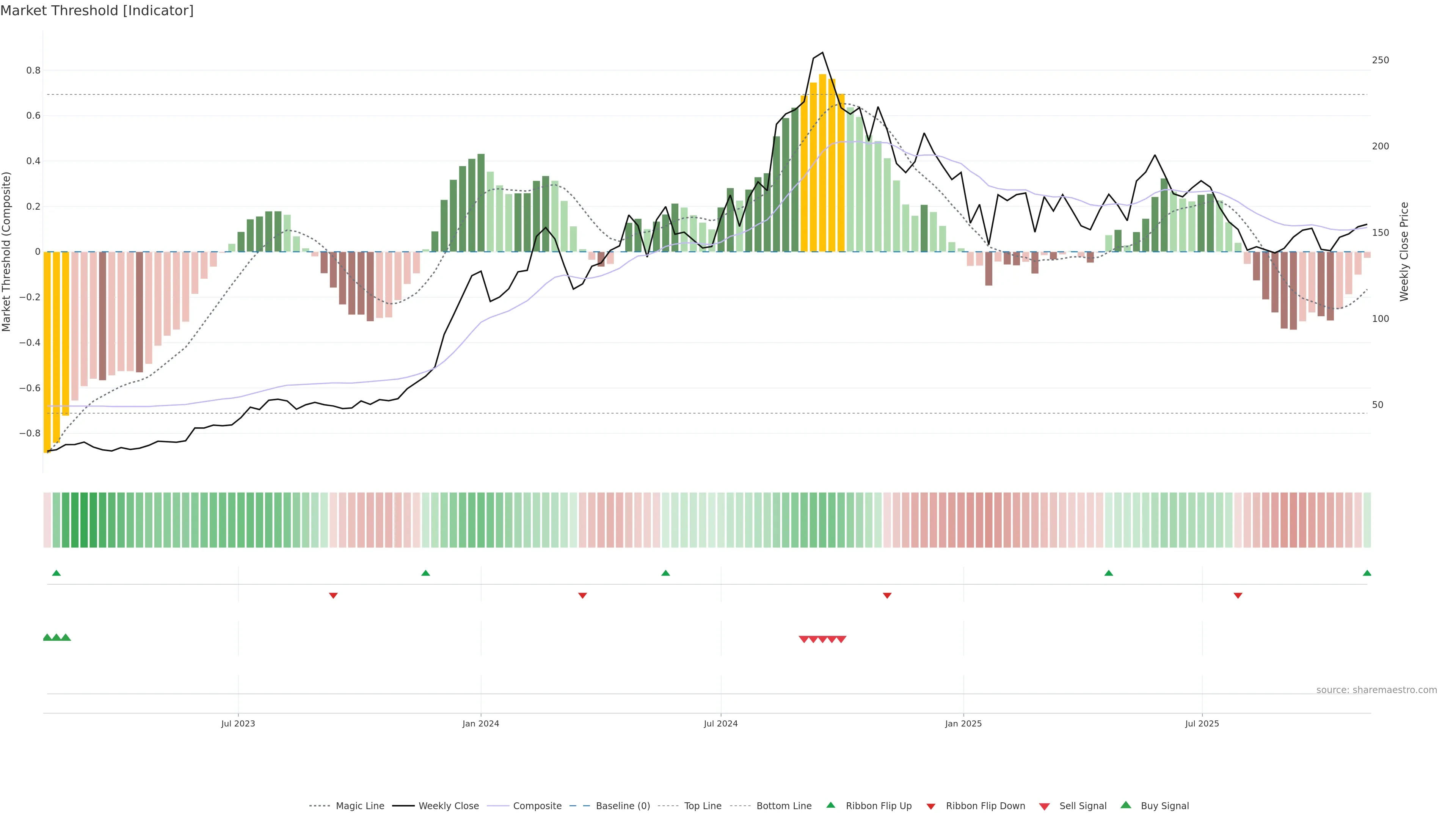Click the Baseline (0) legend item
Screen dimensions: 1456x819
tap(622, 806)
